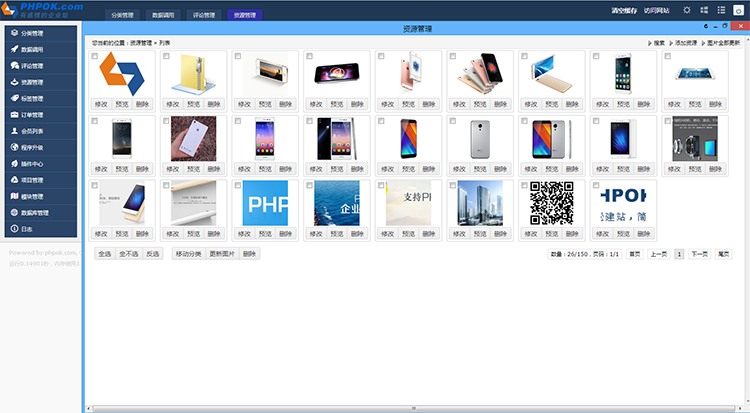Open 数据调用 rocket item in sidebar
The height and width of the screenshot is (413, 750).
coord(41,50)
